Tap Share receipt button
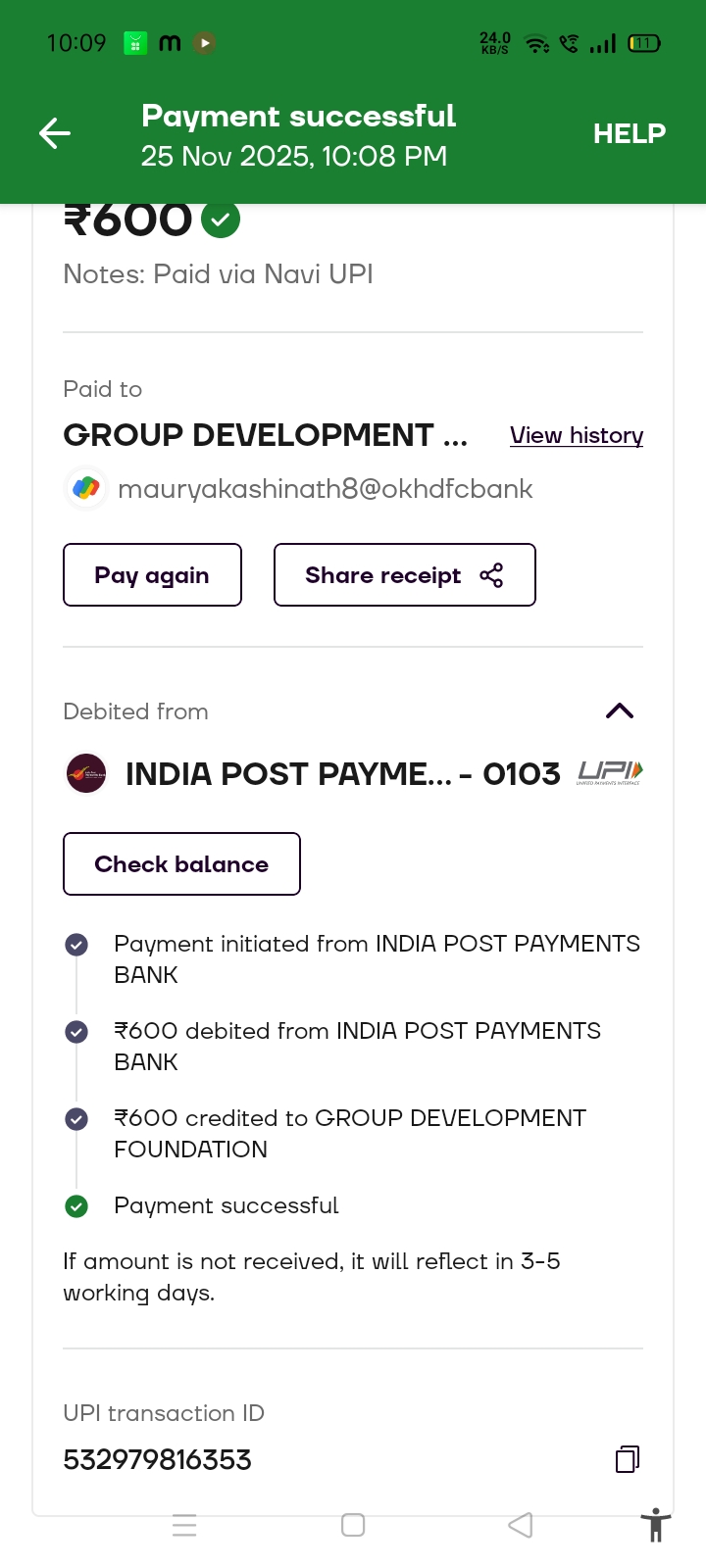Image resolution: width=706 pixels, height=1568 pixels. pyautogui.click(x=404, y=575)
